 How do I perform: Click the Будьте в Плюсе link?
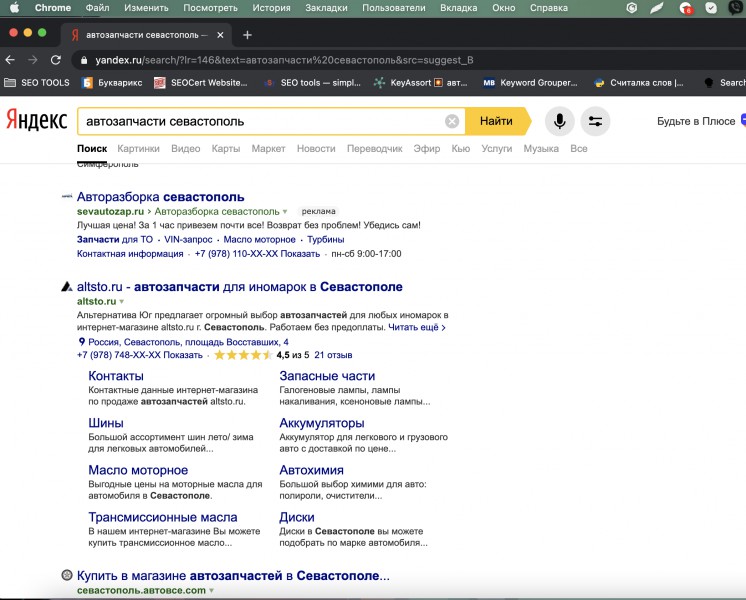point(696,121)
